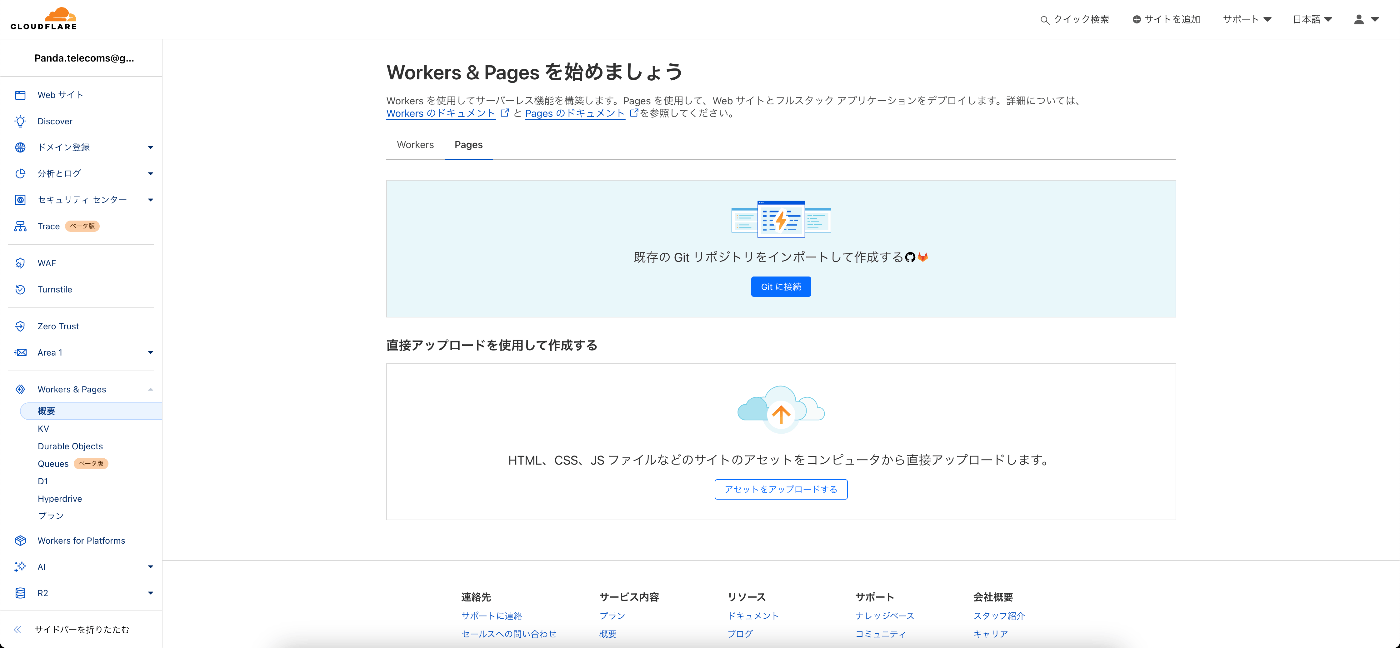This screenshot has height=648, width=1400.
Task: Select 概要 under Workers & Pages
Action: point(91,411)
